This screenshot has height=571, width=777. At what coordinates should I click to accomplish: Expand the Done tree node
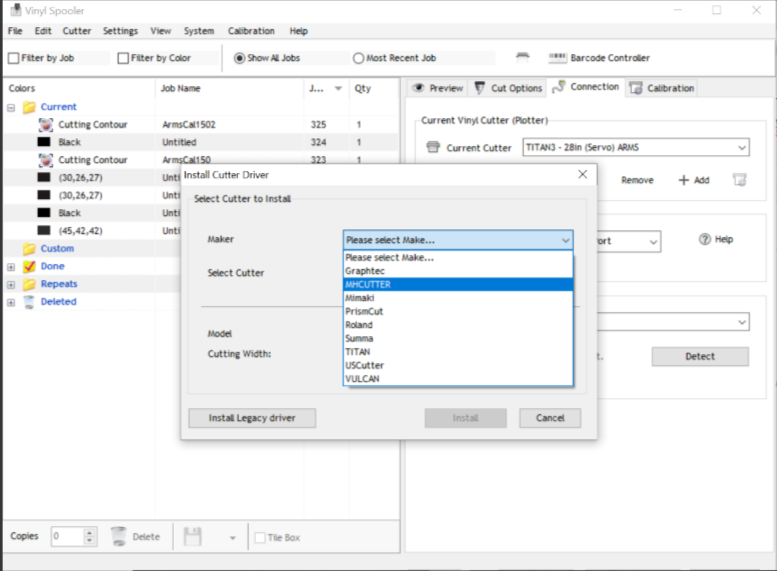pyautogui.click(x=11, y=267)
